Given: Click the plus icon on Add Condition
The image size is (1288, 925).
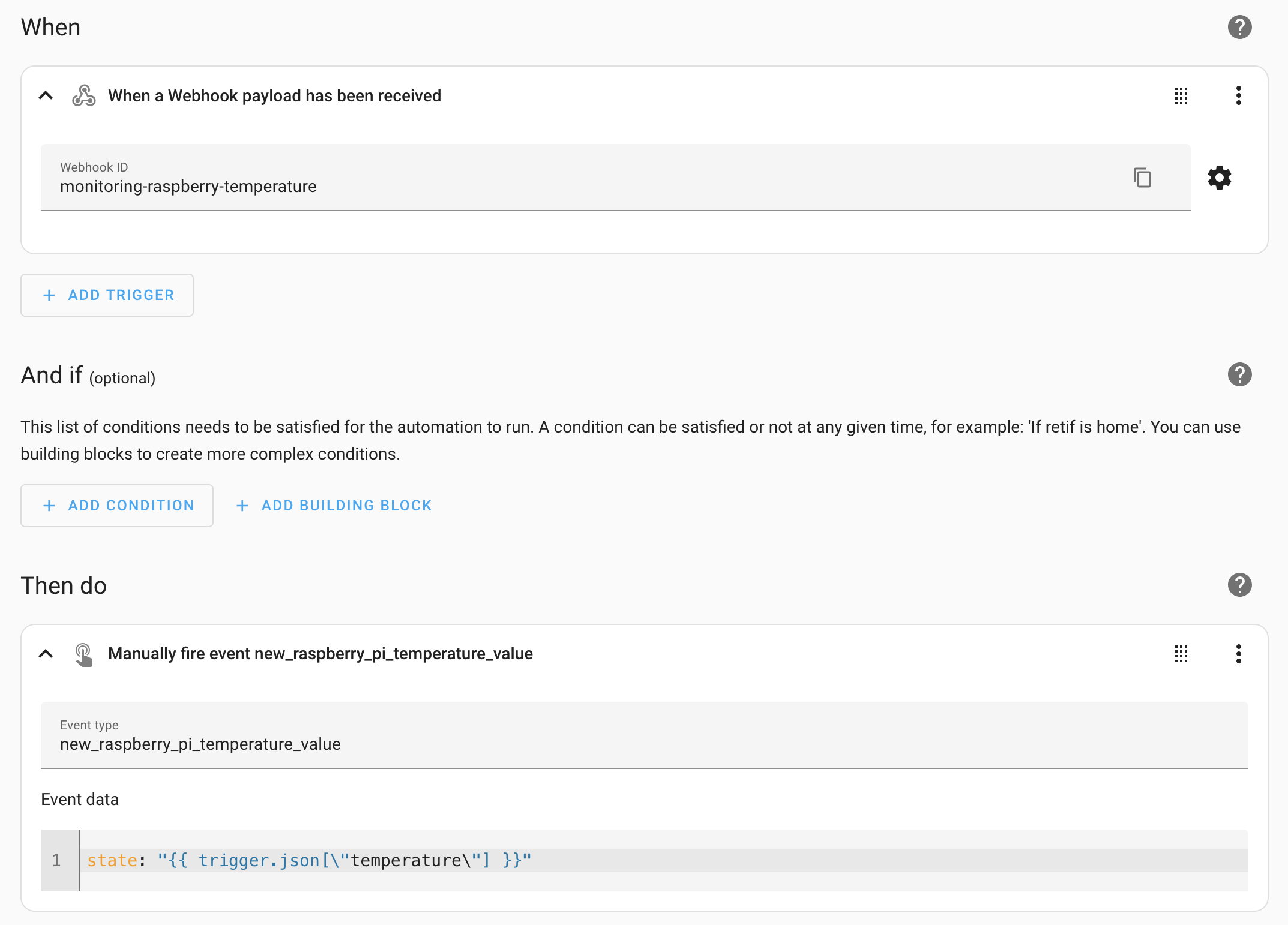Looking at the screenshot, I should 49,506.
